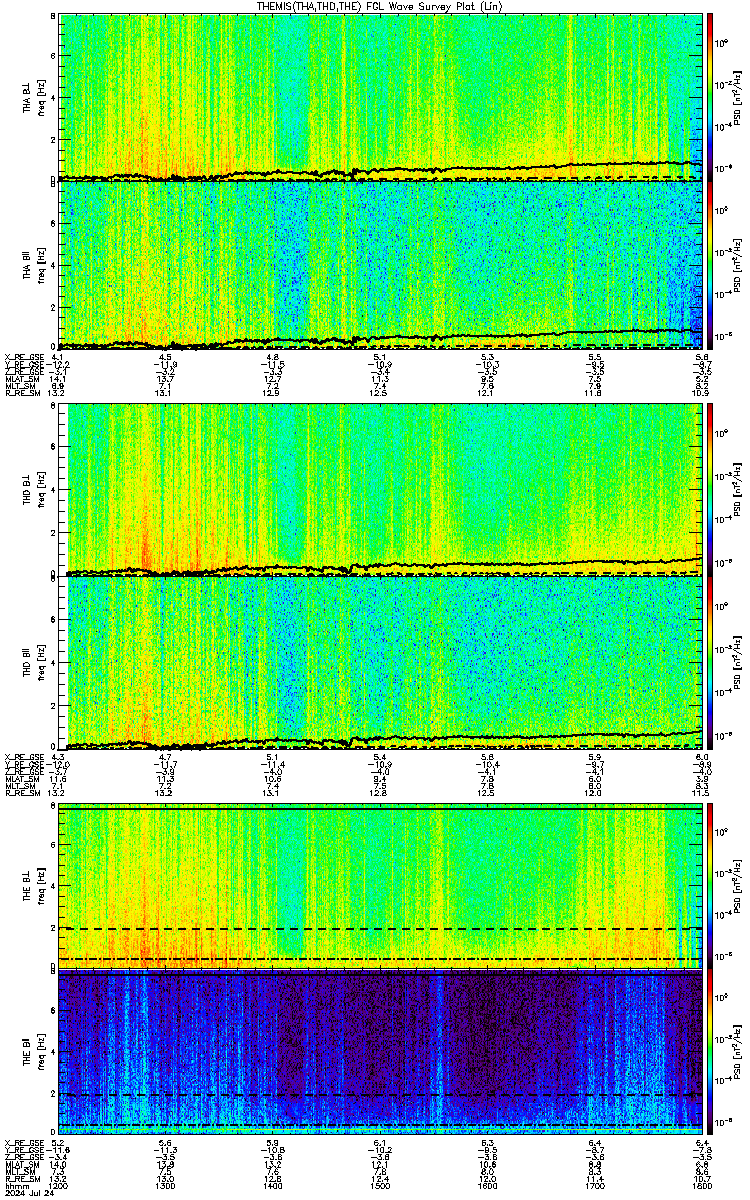Viewport: 750px width, 1200px height.
Task: Select the dark blue THE B-parallel panel
Action: coord(380,1051)
